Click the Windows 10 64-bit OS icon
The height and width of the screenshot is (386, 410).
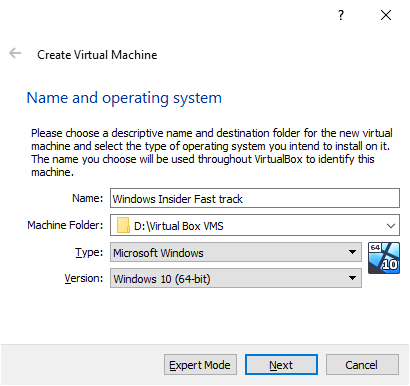point(384,258)
